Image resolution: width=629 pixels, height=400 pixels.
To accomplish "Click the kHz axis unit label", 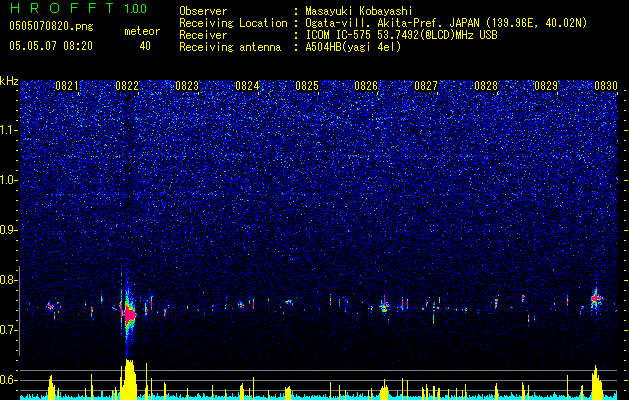I will (10, 81).
